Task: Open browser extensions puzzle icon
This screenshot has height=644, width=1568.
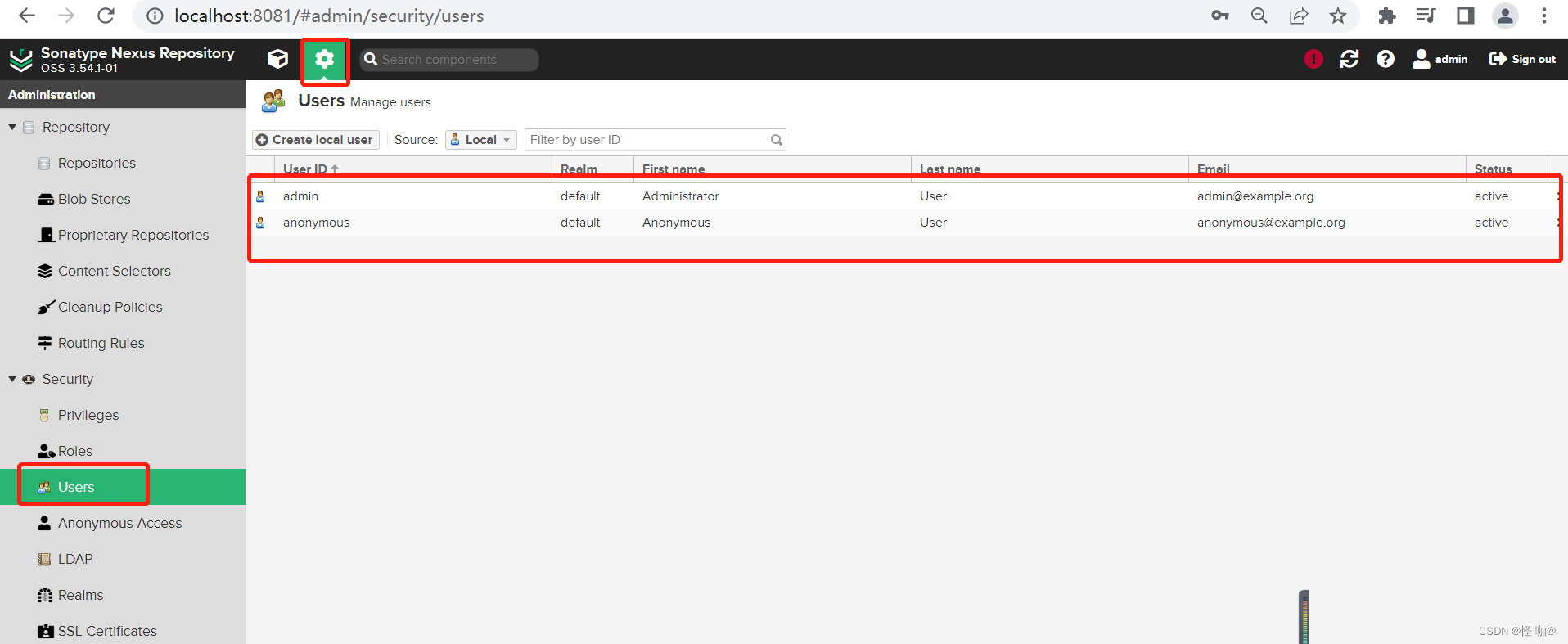Action: (x=1387, y=16)
